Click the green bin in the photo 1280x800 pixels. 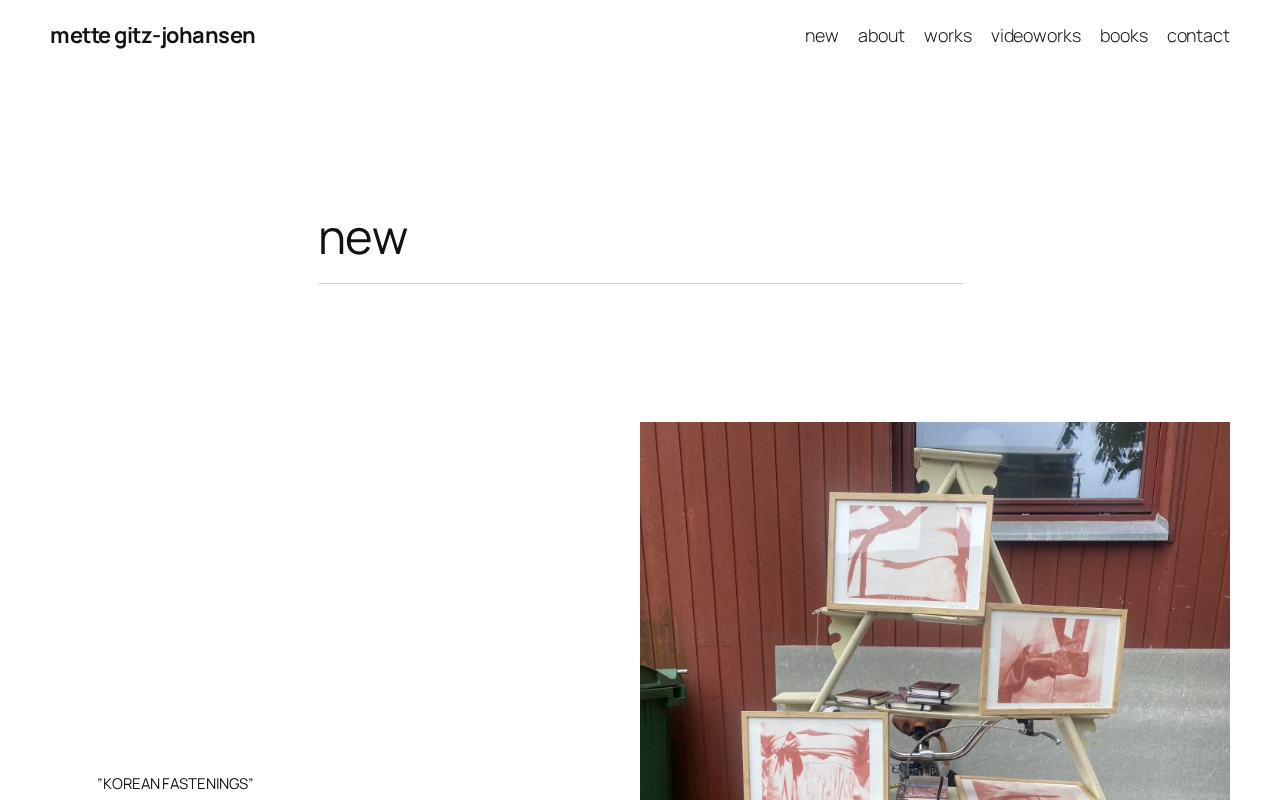tap(662, 733)
